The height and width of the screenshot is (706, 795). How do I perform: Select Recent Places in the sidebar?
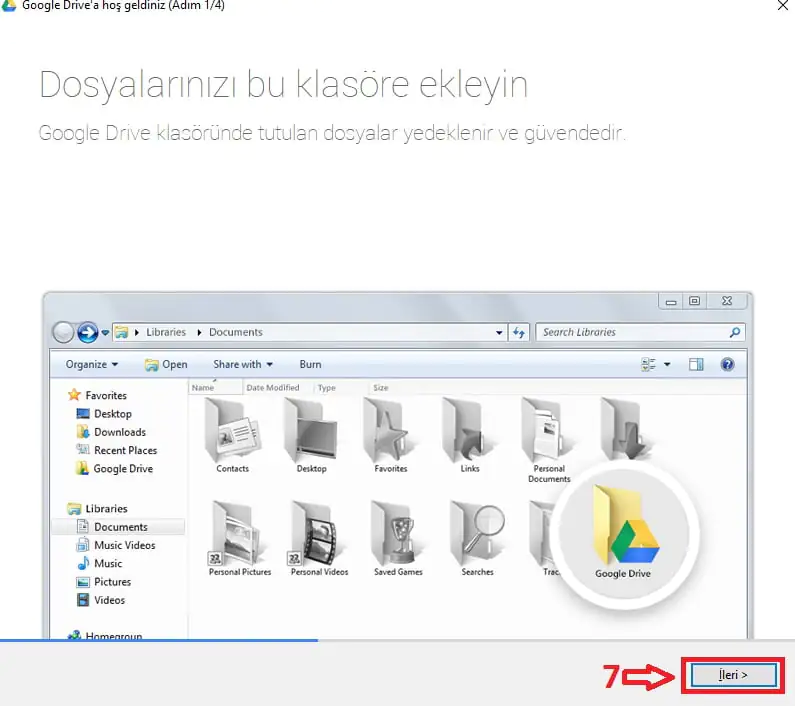coord(117,450)
